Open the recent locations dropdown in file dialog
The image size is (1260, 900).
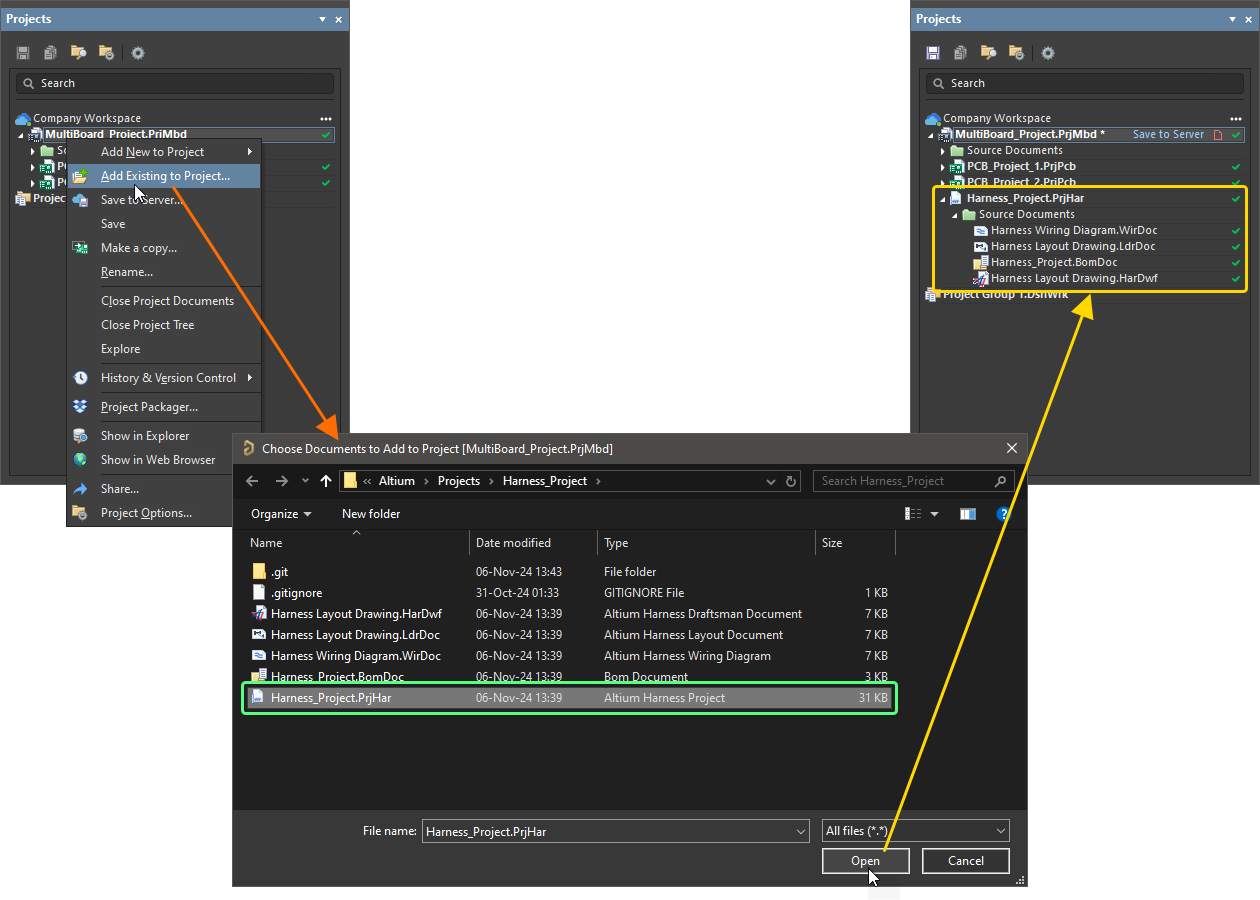click(x=305, y=481)
